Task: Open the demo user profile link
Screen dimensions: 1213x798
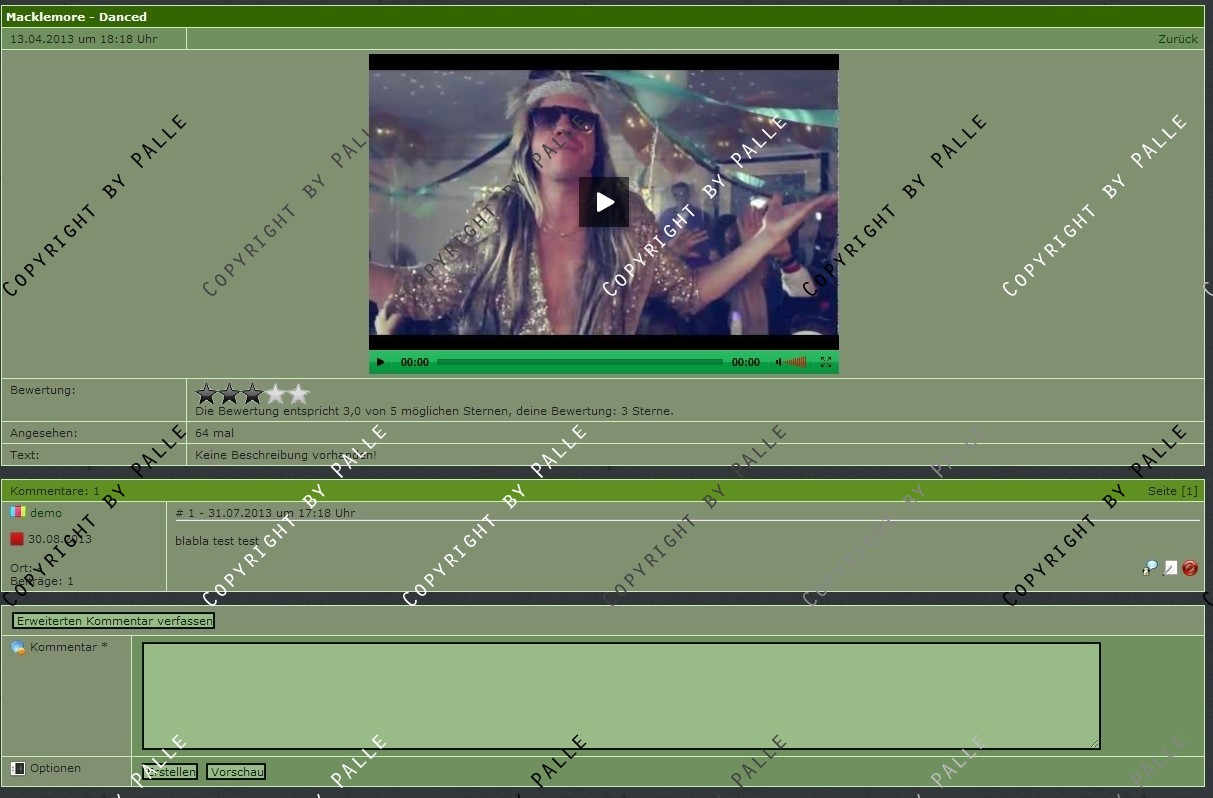Action: (x=46, y=513)
